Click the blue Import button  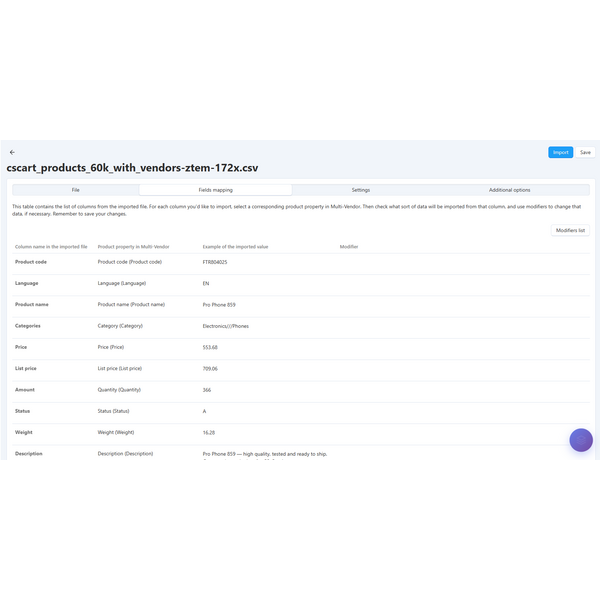click(x=560, y=153)
